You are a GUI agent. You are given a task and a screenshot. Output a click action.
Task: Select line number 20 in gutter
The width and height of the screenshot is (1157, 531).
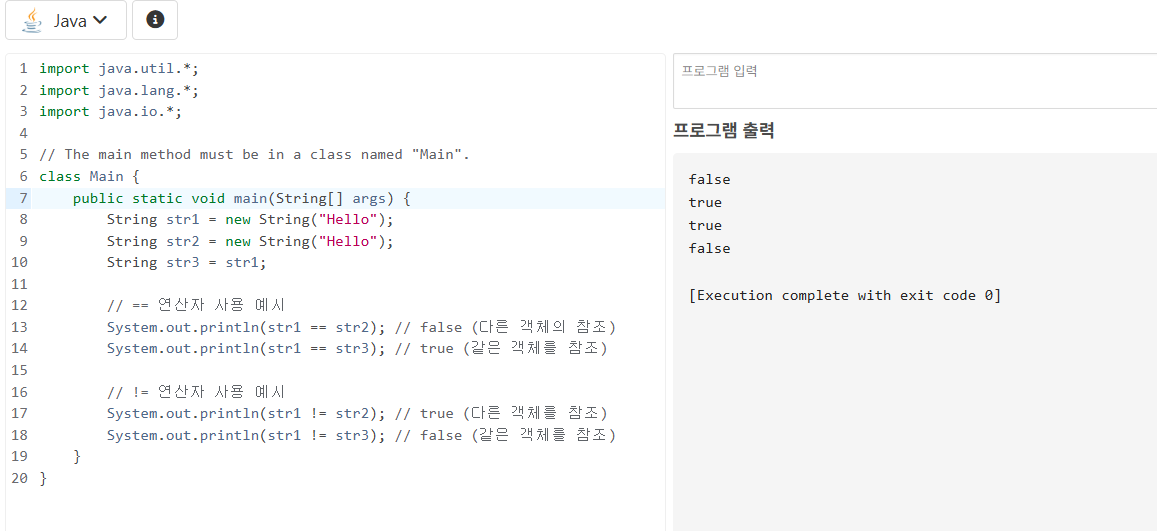click(19, 478)
